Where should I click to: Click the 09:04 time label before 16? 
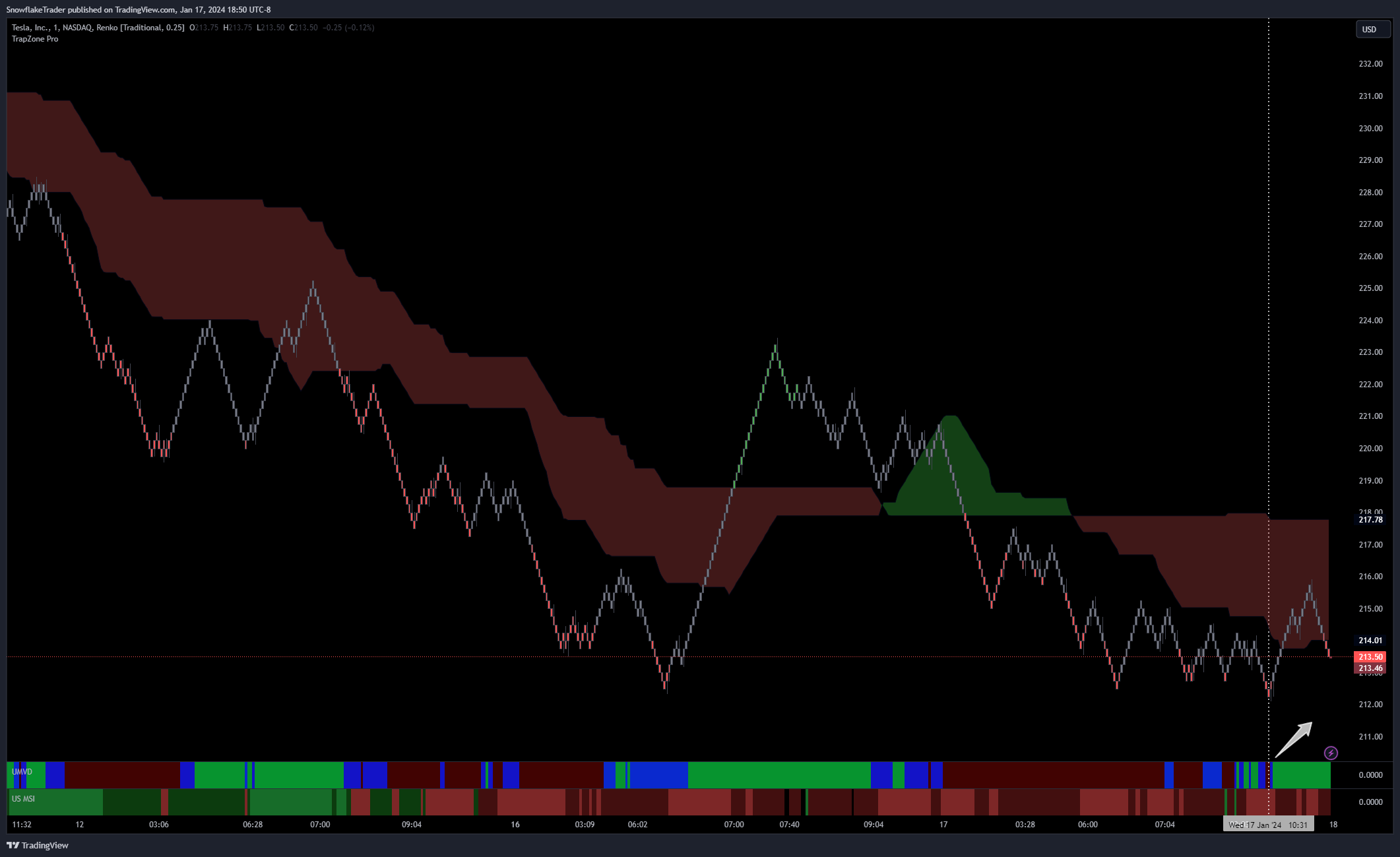pyautogui.click(x=412, y=825)
